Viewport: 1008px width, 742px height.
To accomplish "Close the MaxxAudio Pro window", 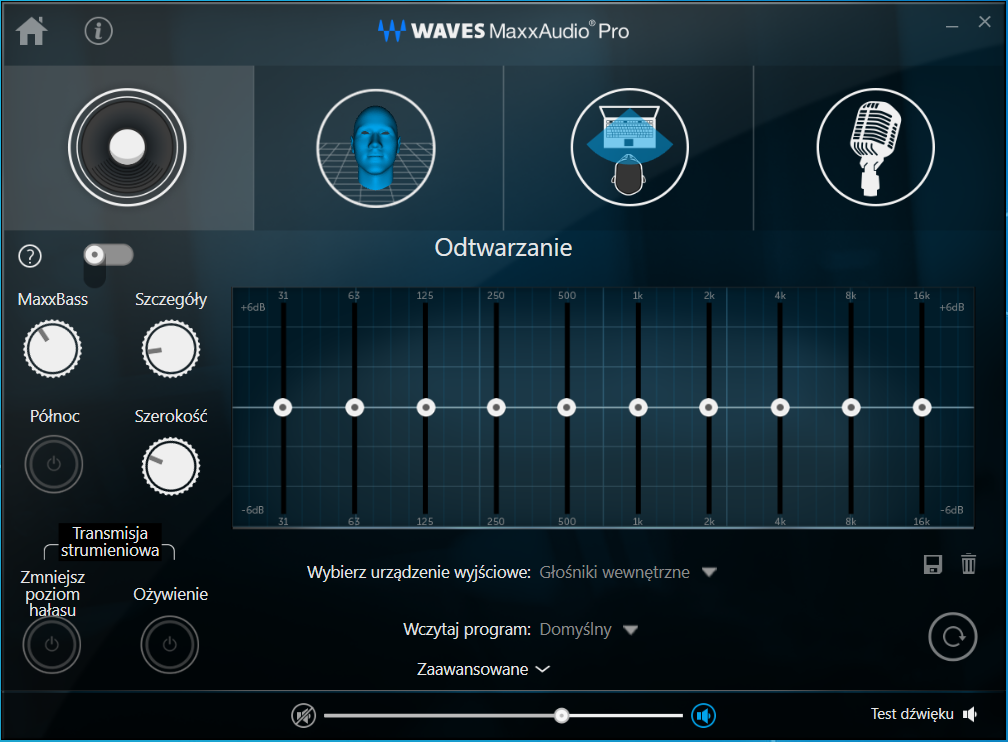I will pyautogui.click(x=984, y=22).
